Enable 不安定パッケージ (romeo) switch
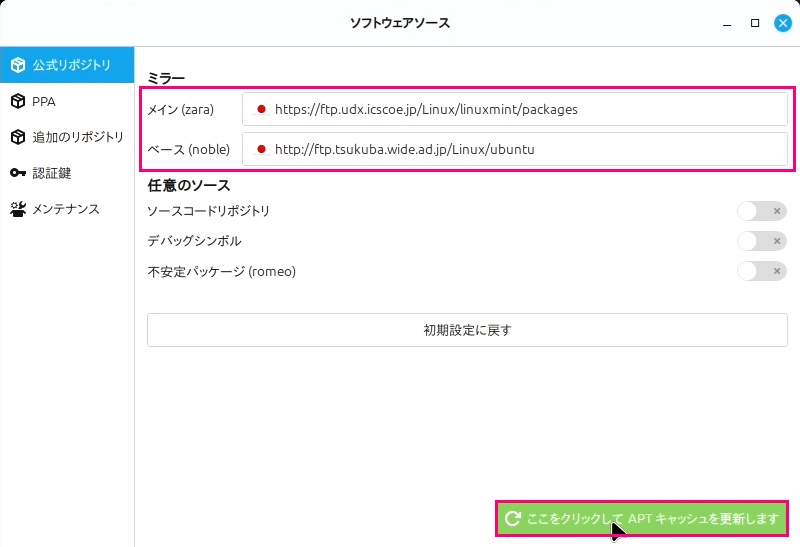Image resolution: width=800 pixels, height=547 pixels. 761,271
